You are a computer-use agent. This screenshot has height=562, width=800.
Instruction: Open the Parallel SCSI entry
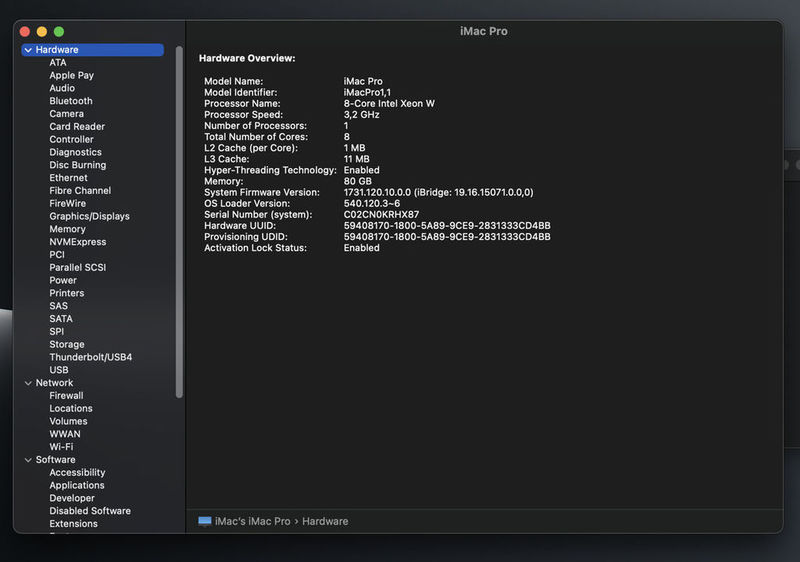(78, 268)
